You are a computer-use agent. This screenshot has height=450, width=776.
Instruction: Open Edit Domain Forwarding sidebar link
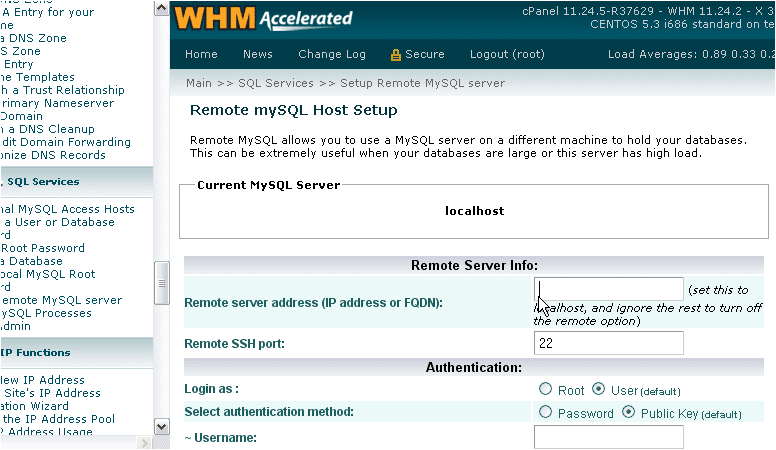pos(66,142)
